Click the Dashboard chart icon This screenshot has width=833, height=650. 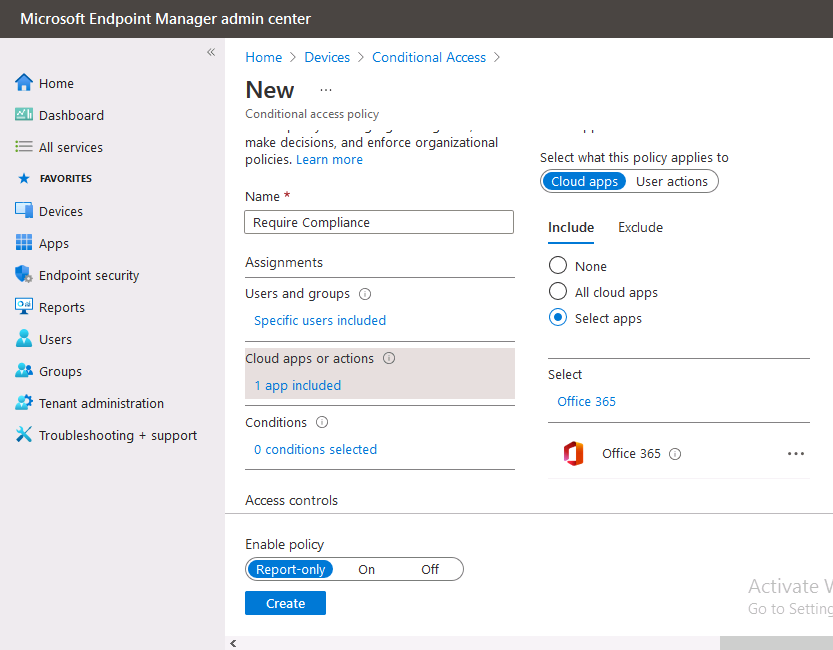coord(23,115)
